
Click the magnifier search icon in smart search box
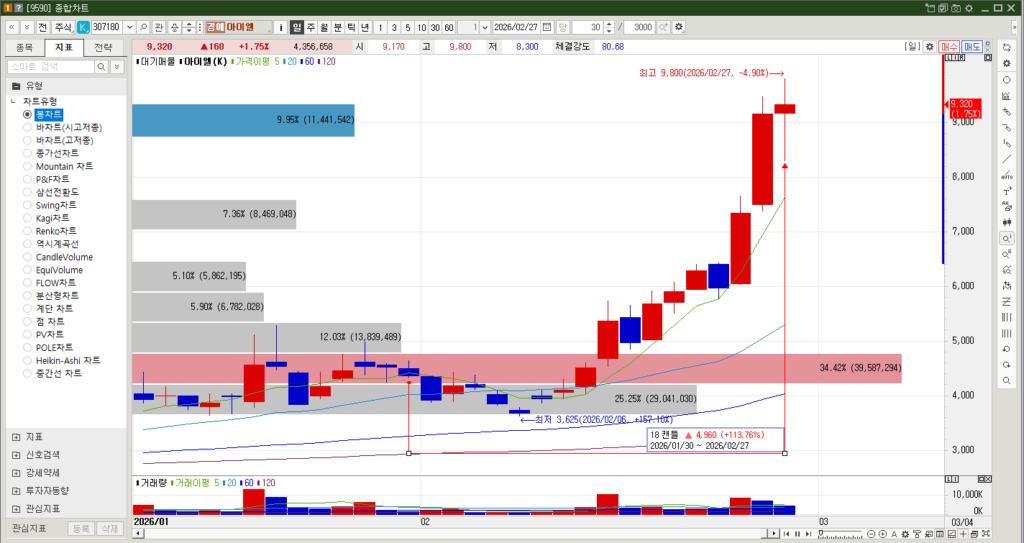coord(101,66)
